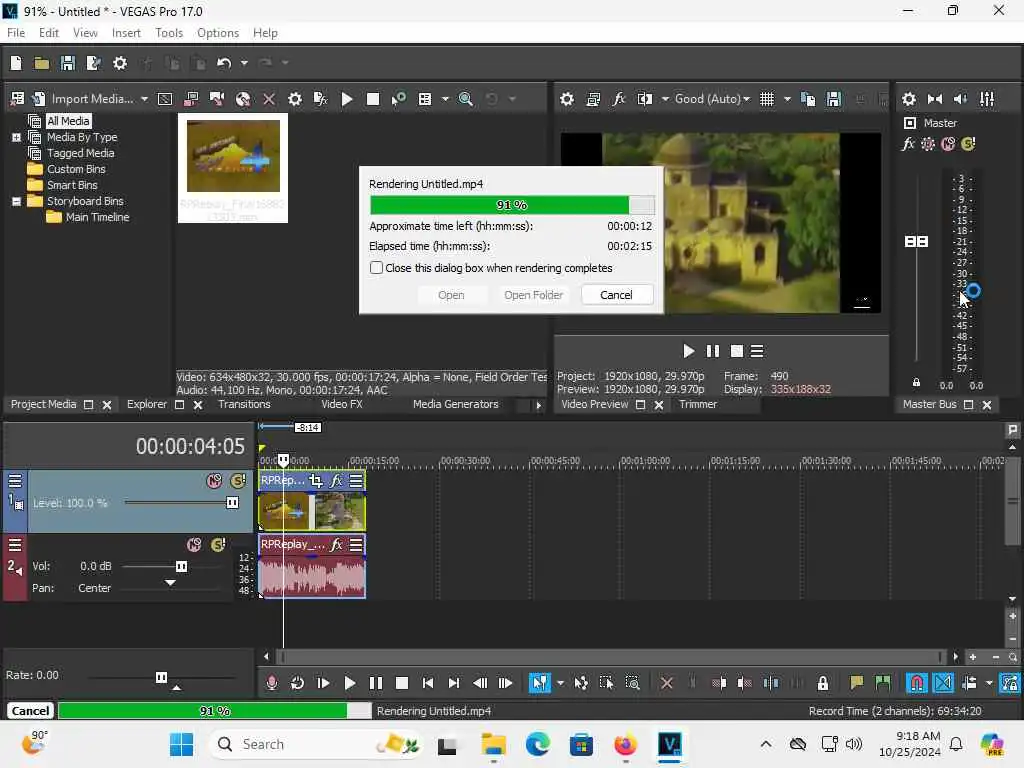
Task: Open the Video Preview hamburger menu
Action: click(757, 351)
